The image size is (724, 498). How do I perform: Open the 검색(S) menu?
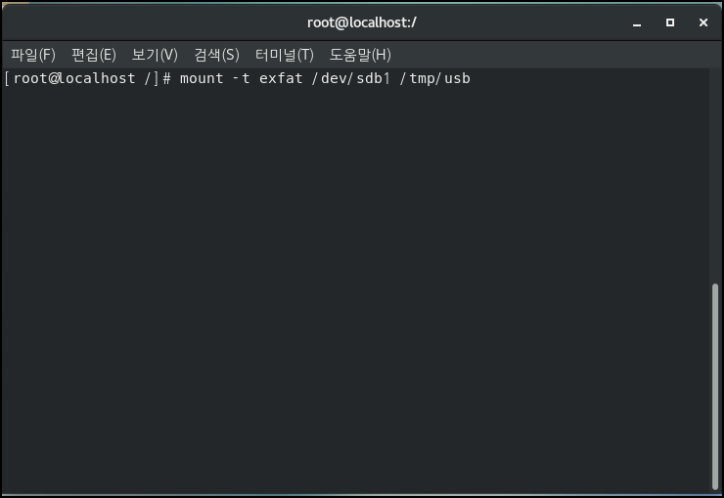coord(217,55)
